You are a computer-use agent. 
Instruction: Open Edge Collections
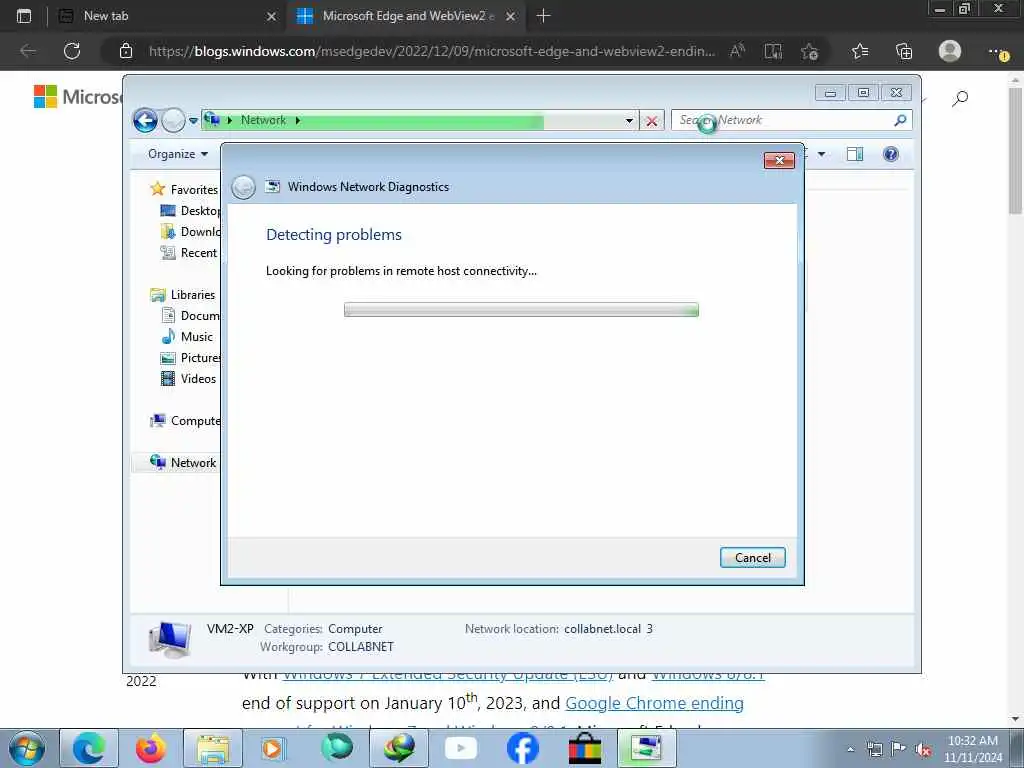[x=904, y=51]
